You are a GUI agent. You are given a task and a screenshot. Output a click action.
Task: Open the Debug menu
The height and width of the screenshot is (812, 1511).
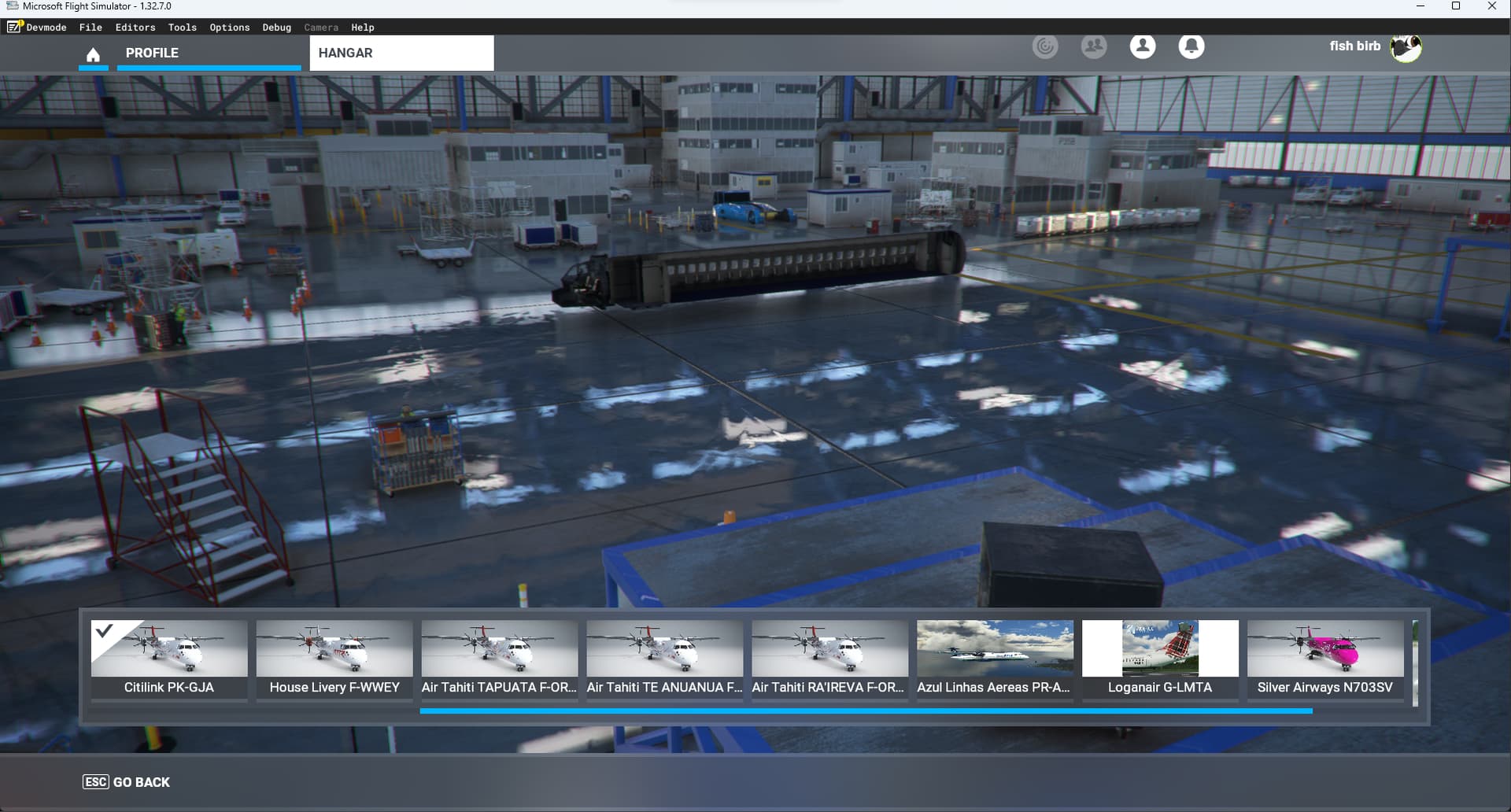pyautogui.click(x=276, y=28)
